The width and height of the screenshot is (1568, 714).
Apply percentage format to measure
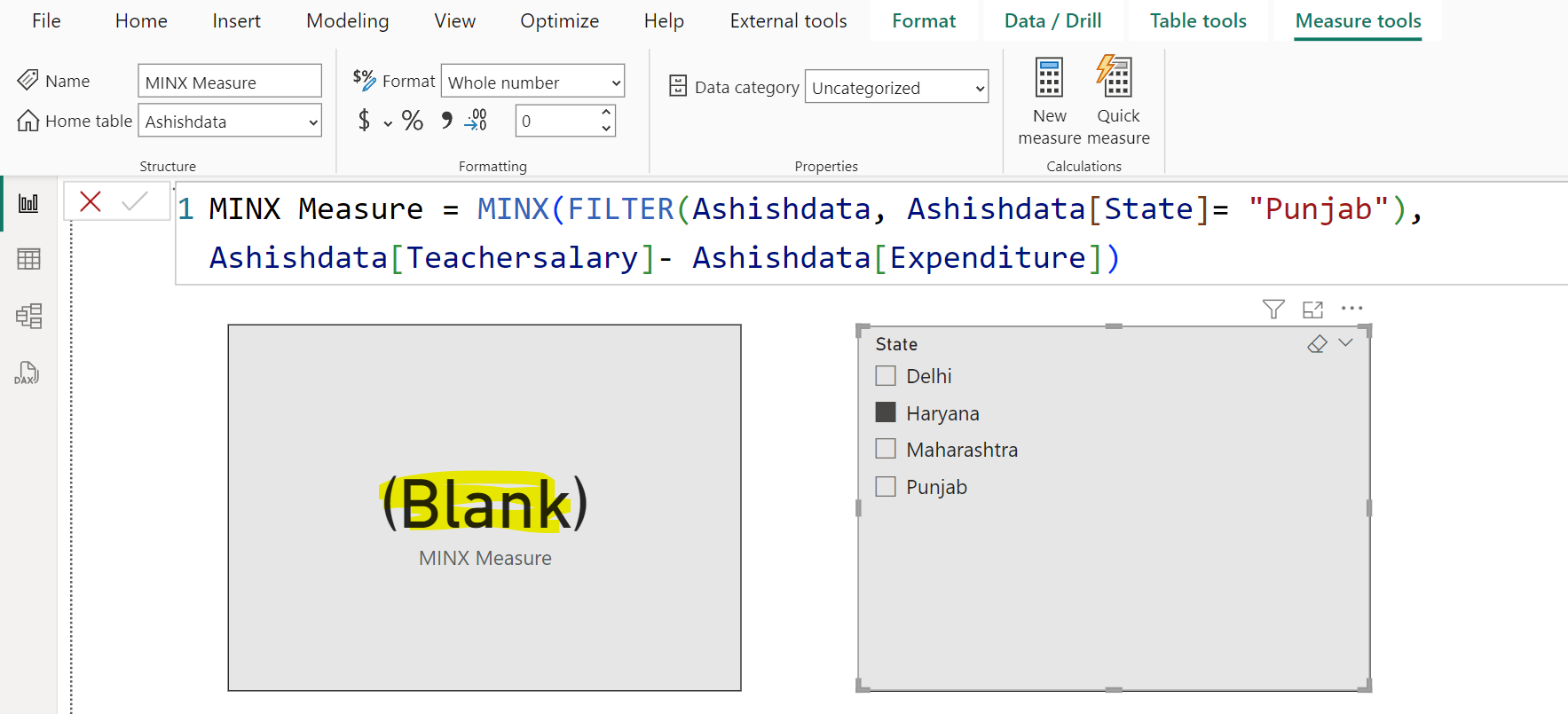[x=412, y=121]
